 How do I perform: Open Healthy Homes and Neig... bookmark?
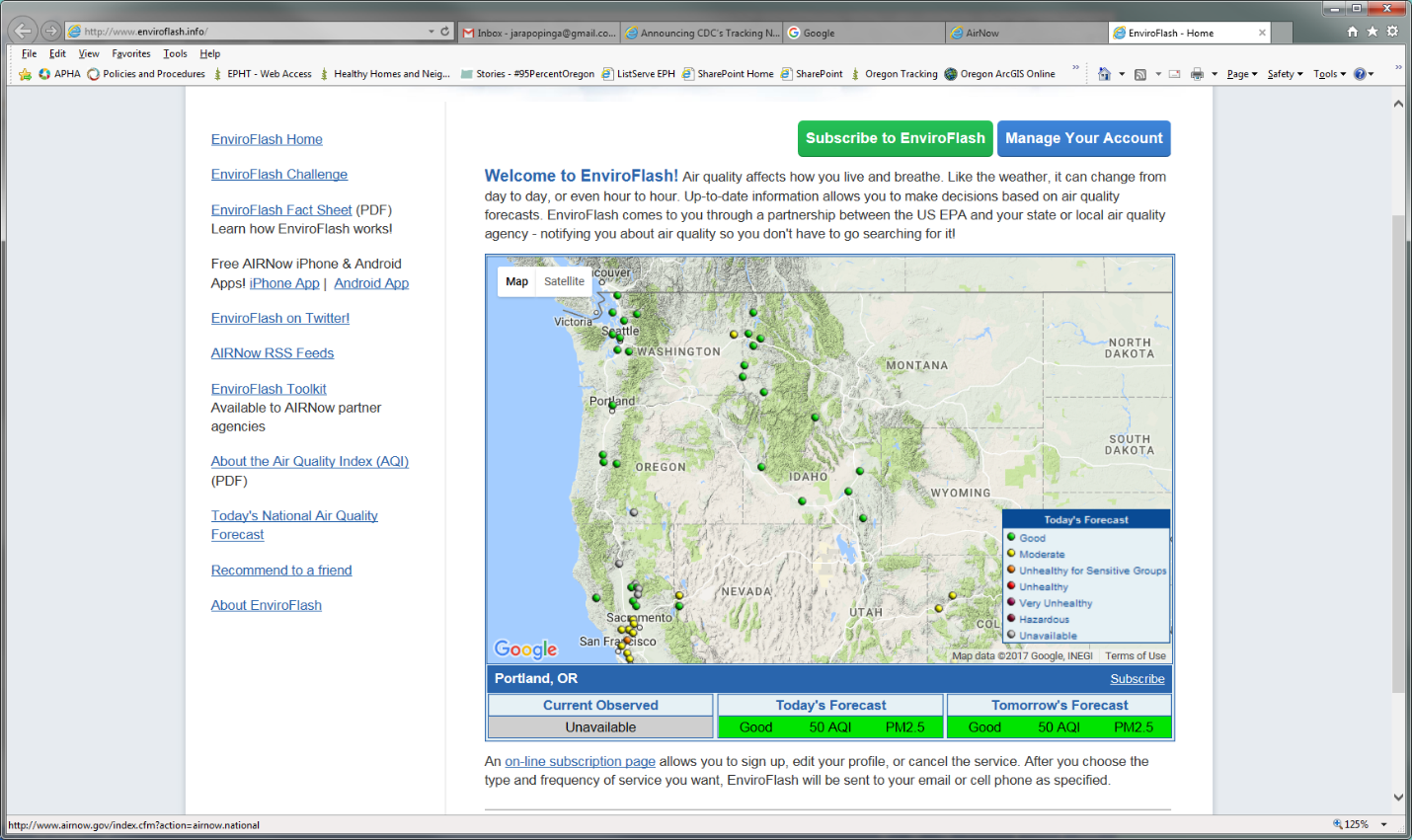(384, 74)
